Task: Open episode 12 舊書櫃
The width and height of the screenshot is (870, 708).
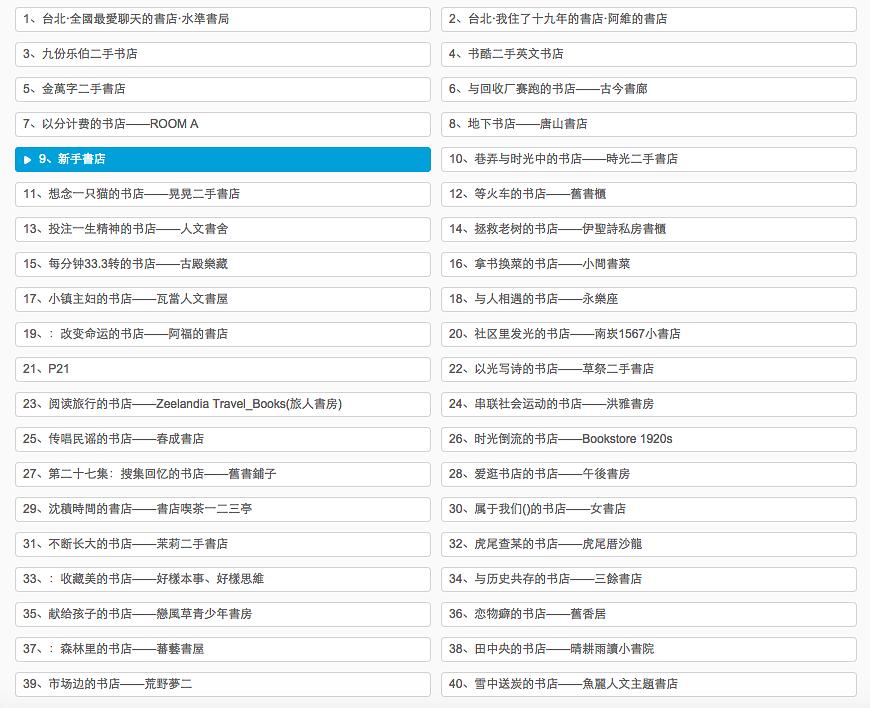Action: click(649, 194)
